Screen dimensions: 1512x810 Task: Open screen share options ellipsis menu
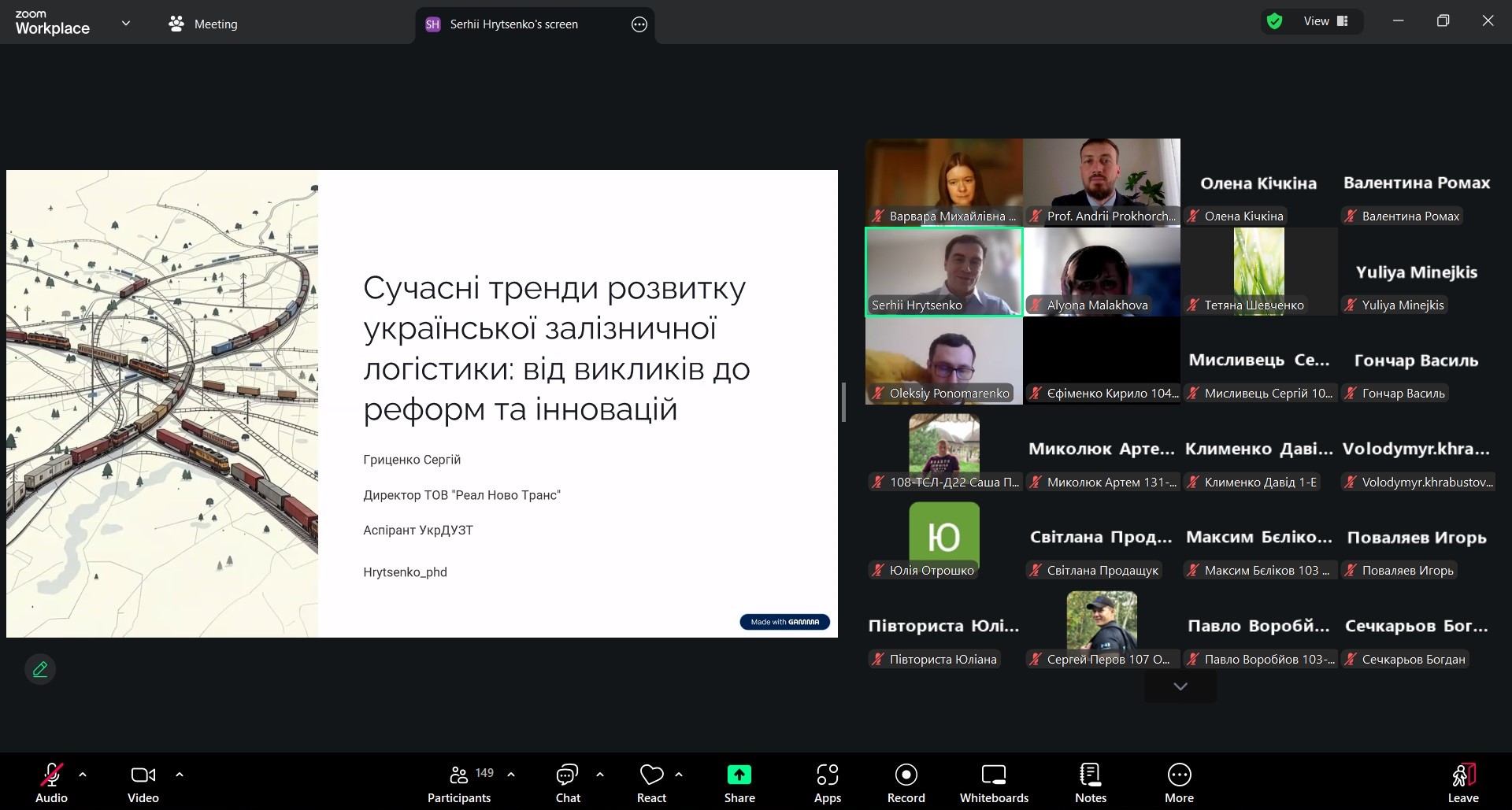[639, 24]
